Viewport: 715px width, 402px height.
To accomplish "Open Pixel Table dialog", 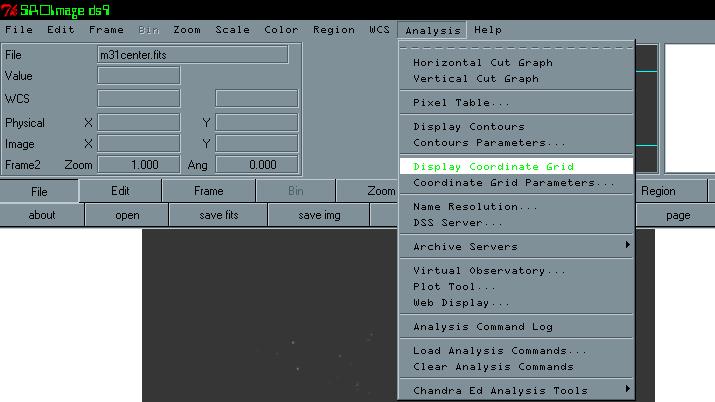I will click(517, 103).
